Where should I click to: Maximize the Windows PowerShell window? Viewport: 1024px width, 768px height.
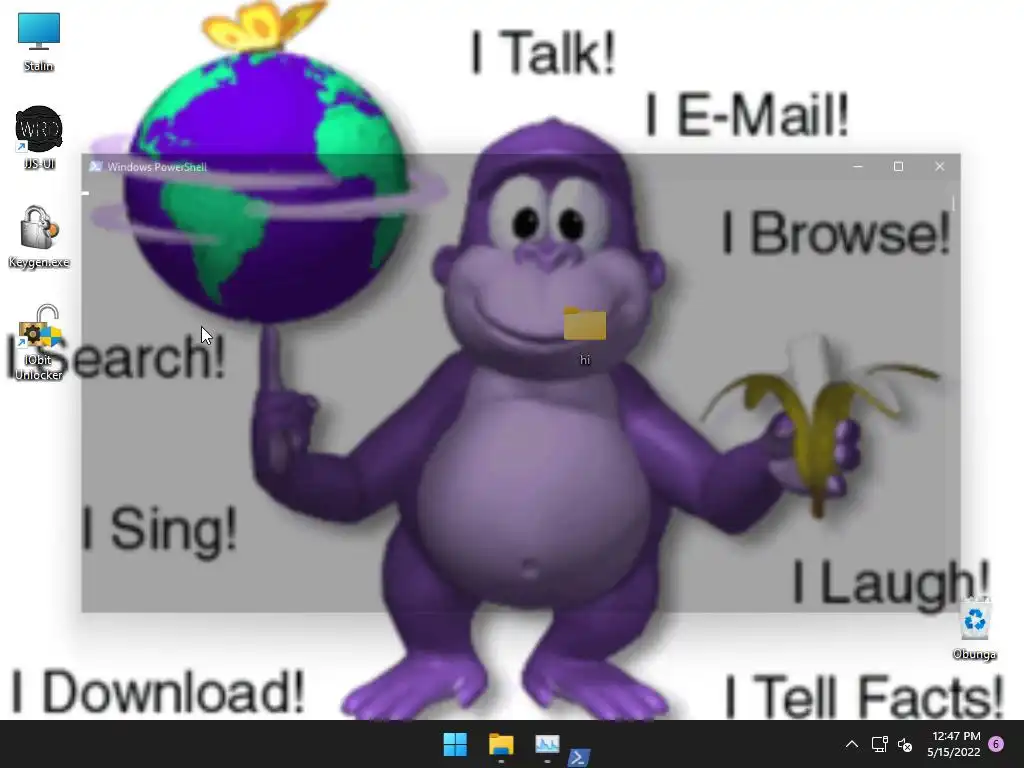click(899, 167)
